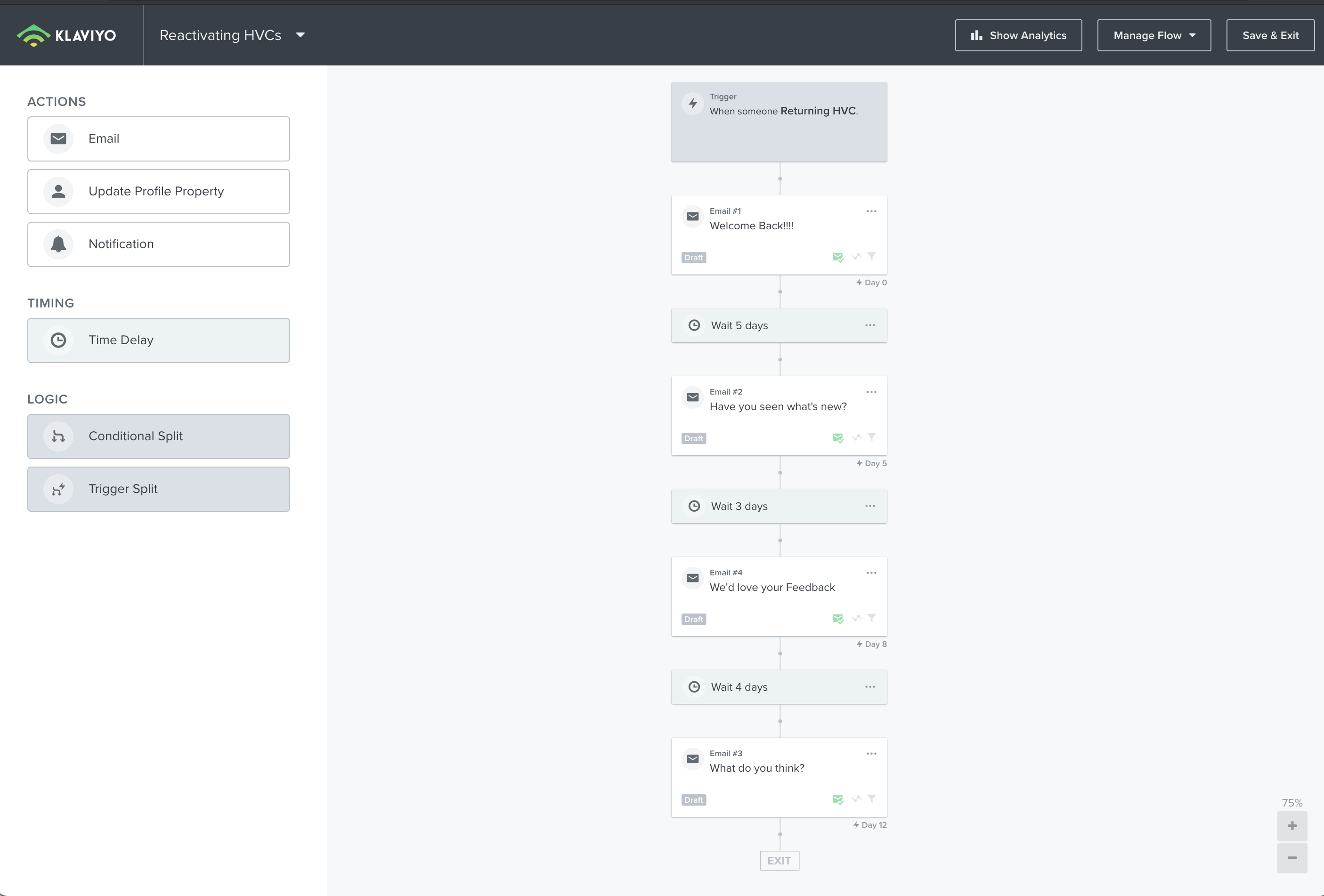1324x896 pixels.
Task: Open options menu for Email #4
Action: click(x=871, y=573)
